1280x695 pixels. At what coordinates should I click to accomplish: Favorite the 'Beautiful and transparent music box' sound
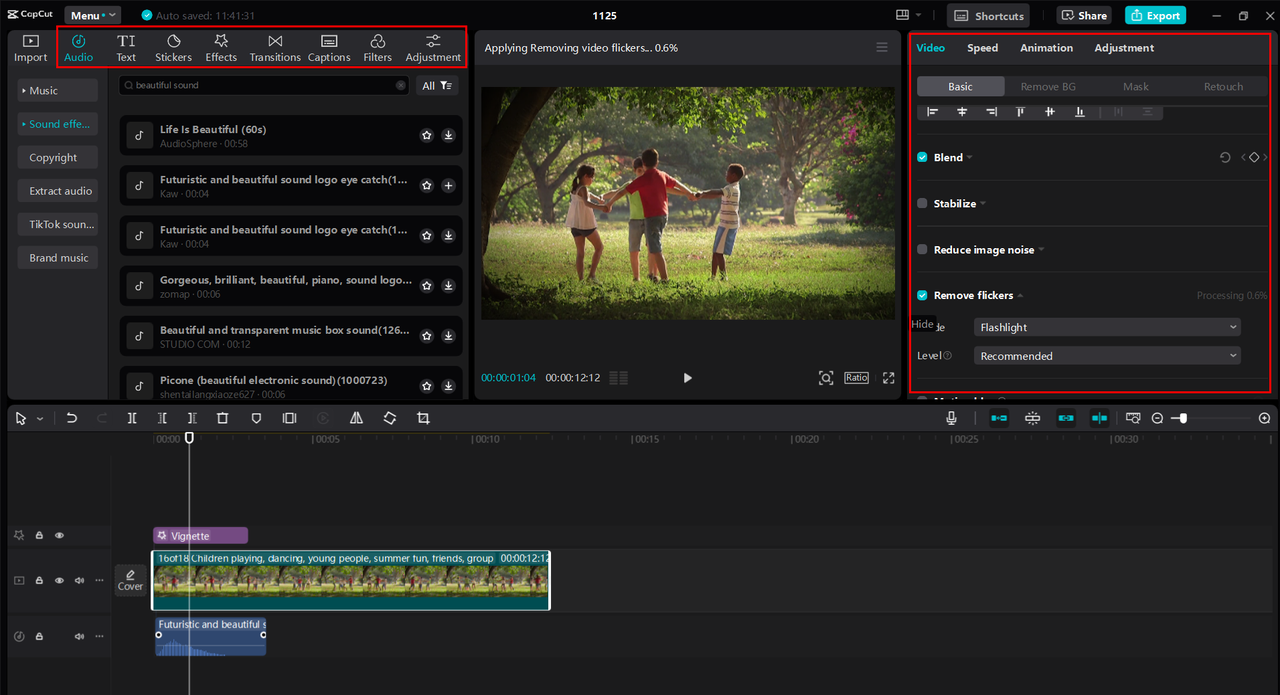[426, 336]
